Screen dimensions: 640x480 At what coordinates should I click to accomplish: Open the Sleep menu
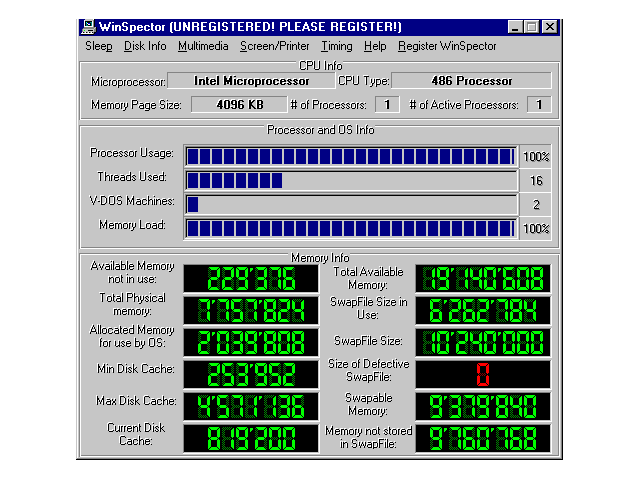coord(98,46)
